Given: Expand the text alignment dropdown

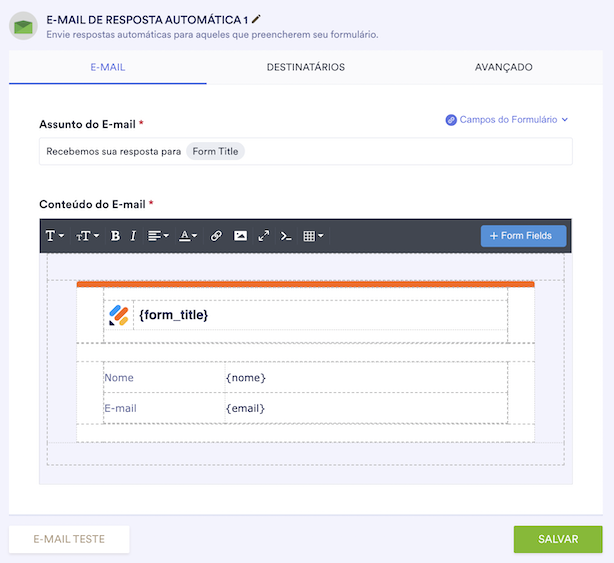Looking at the screenshot, I should tap(158, 236).
